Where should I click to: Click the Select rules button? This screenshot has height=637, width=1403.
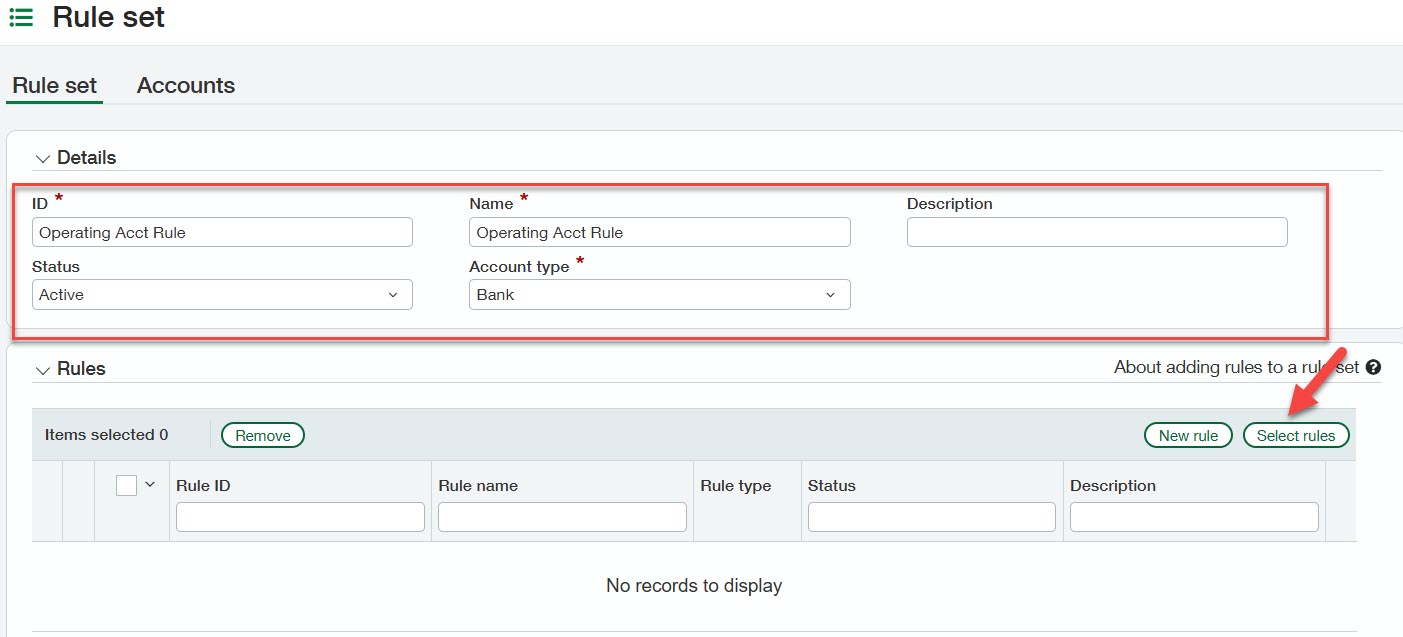click(1296, 434)
